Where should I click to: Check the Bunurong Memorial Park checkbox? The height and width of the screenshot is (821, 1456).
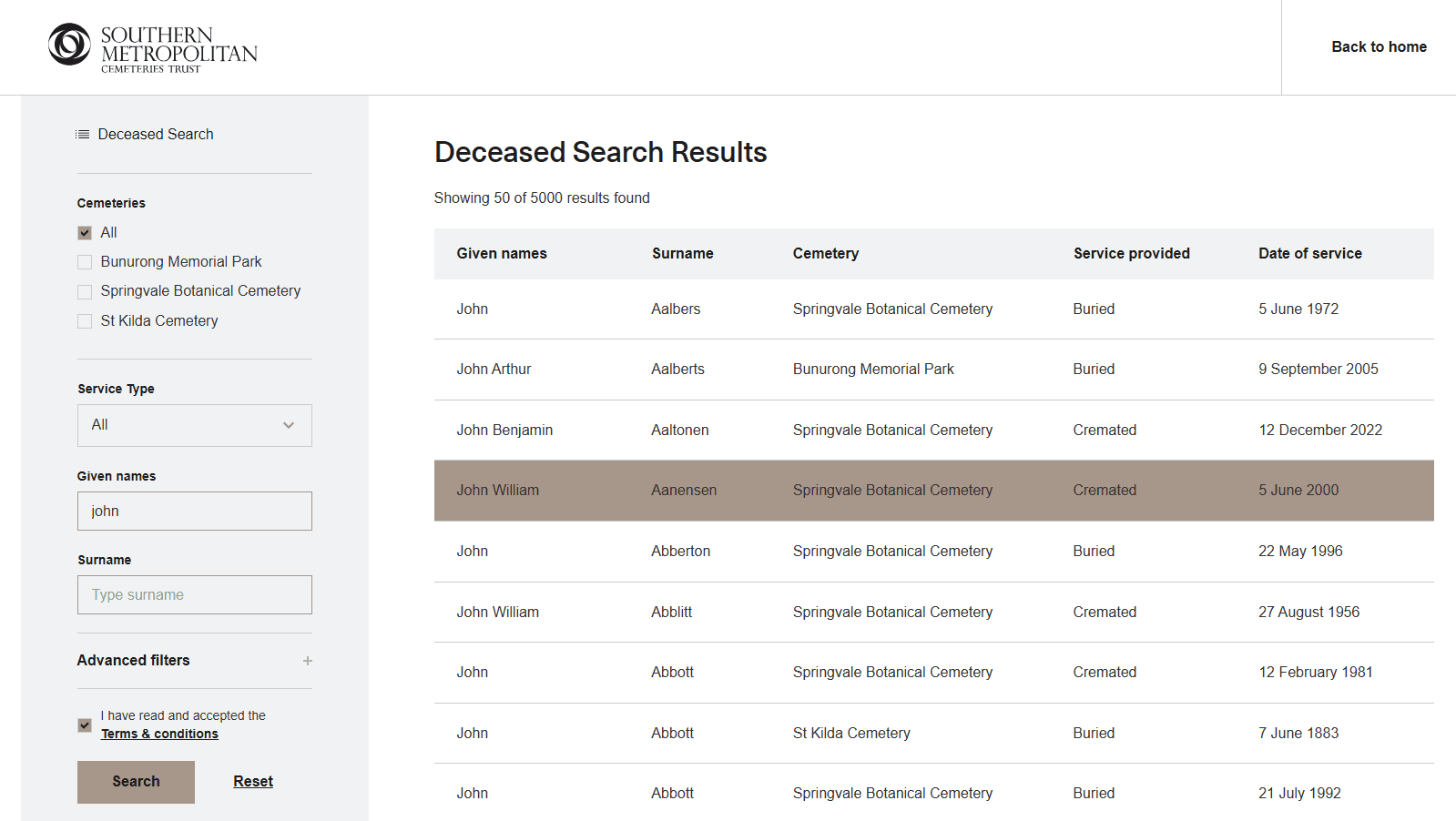85,262
